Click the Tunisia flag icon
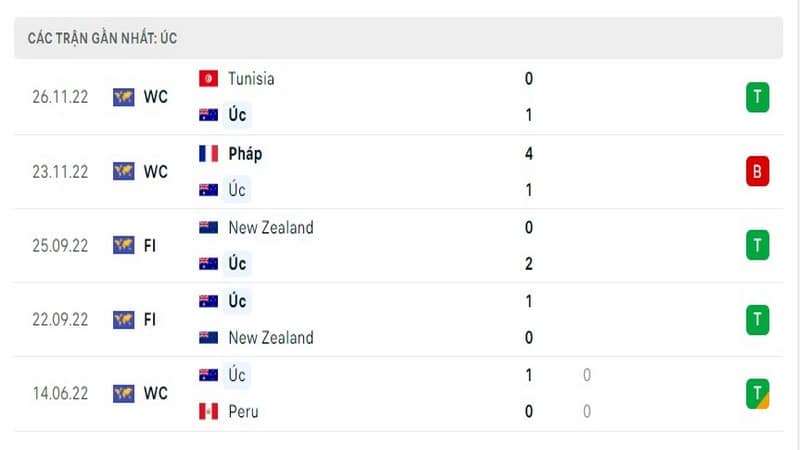 208,79
